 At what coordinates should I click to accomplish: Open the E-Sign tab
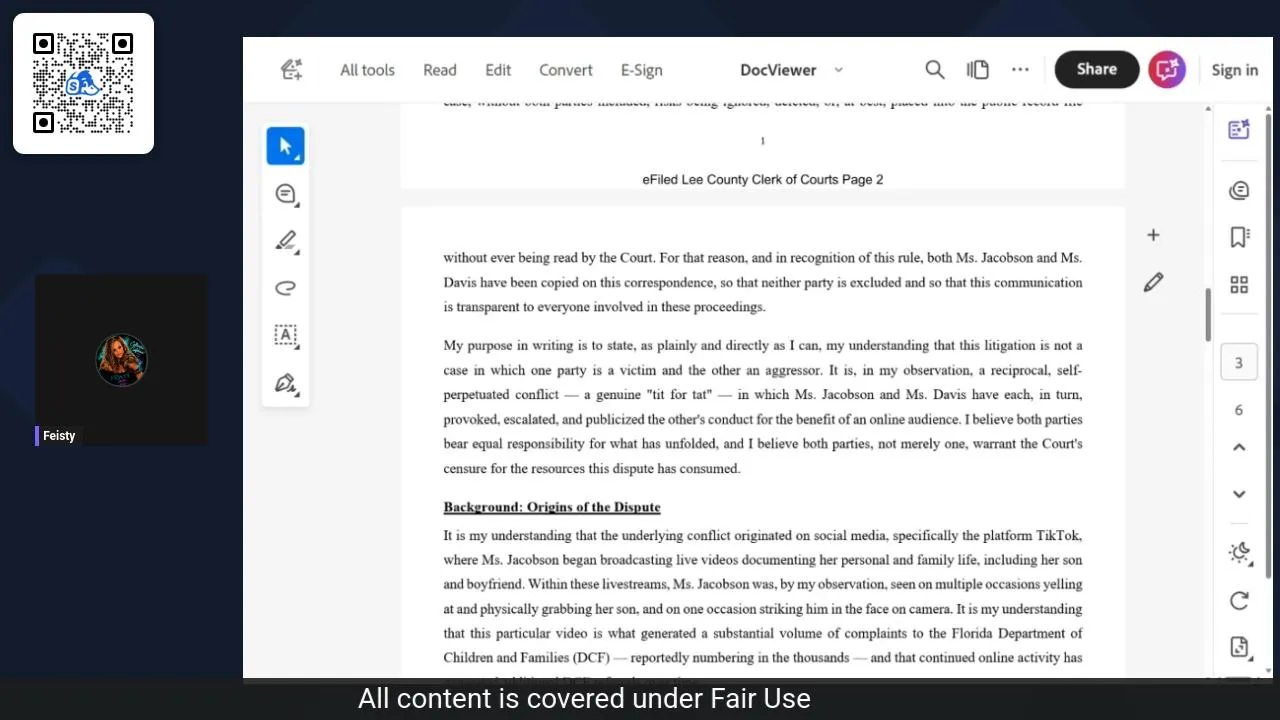click(x=641, y=70)
